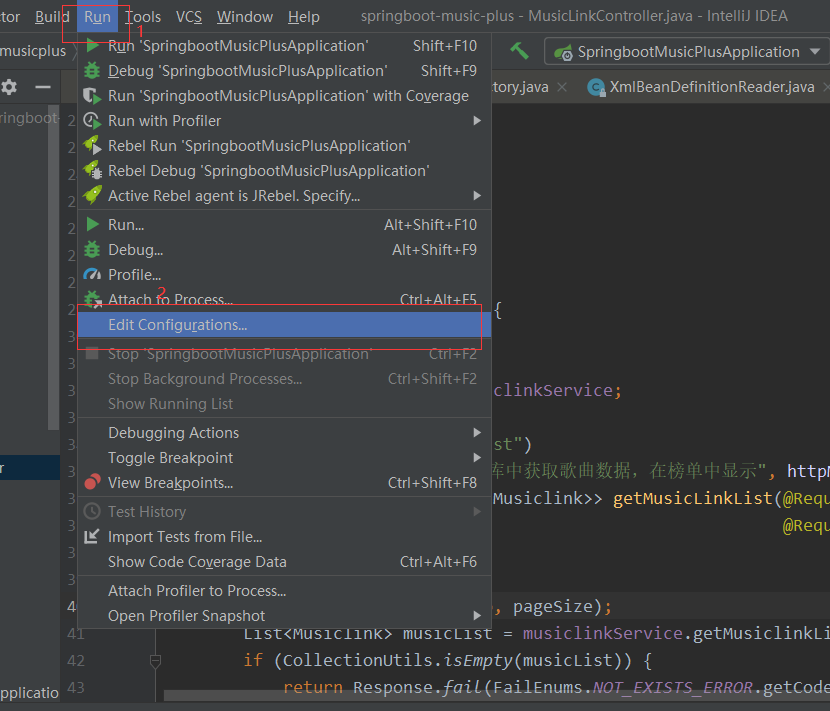Click XmlBeanDefinitionReader.java class icon
The width and height of the screenshot is (830, 711).
(x=596, y=87)
